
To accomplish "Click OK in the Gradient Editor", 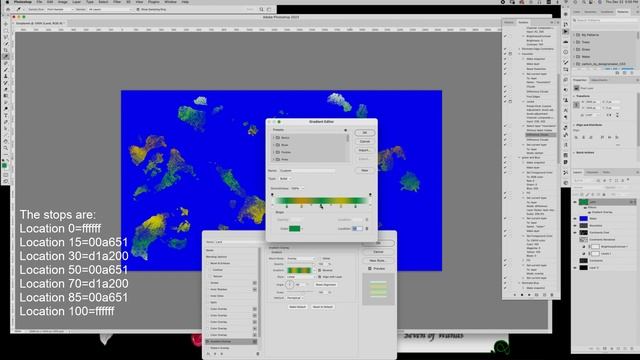I will (x=364, y=133).
